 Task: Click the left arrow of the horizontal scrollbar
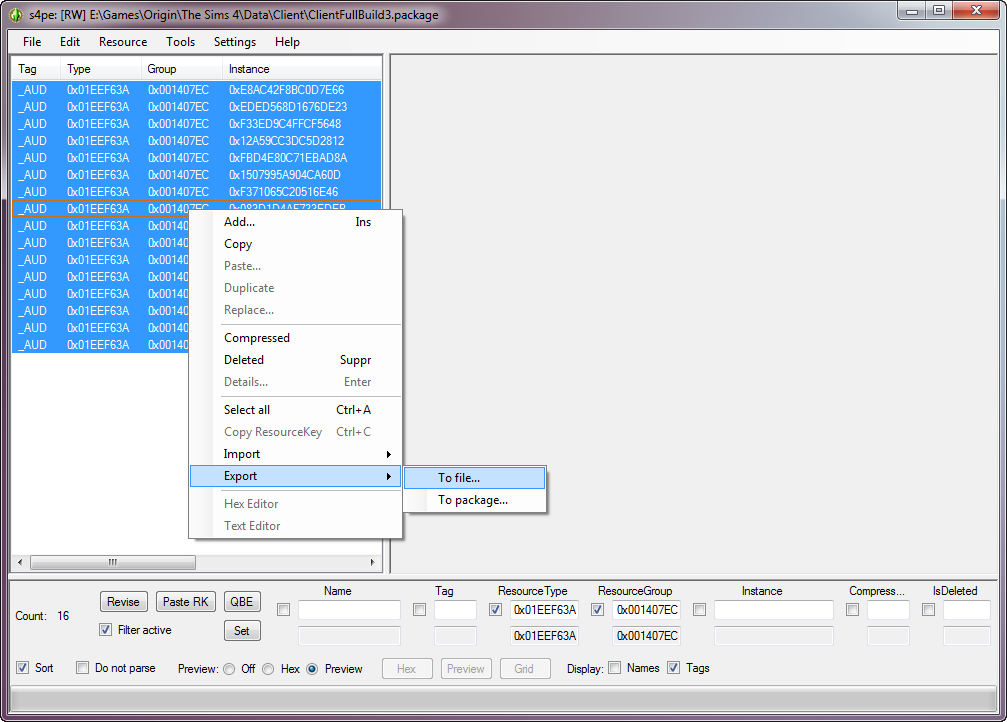coord(21,563)
